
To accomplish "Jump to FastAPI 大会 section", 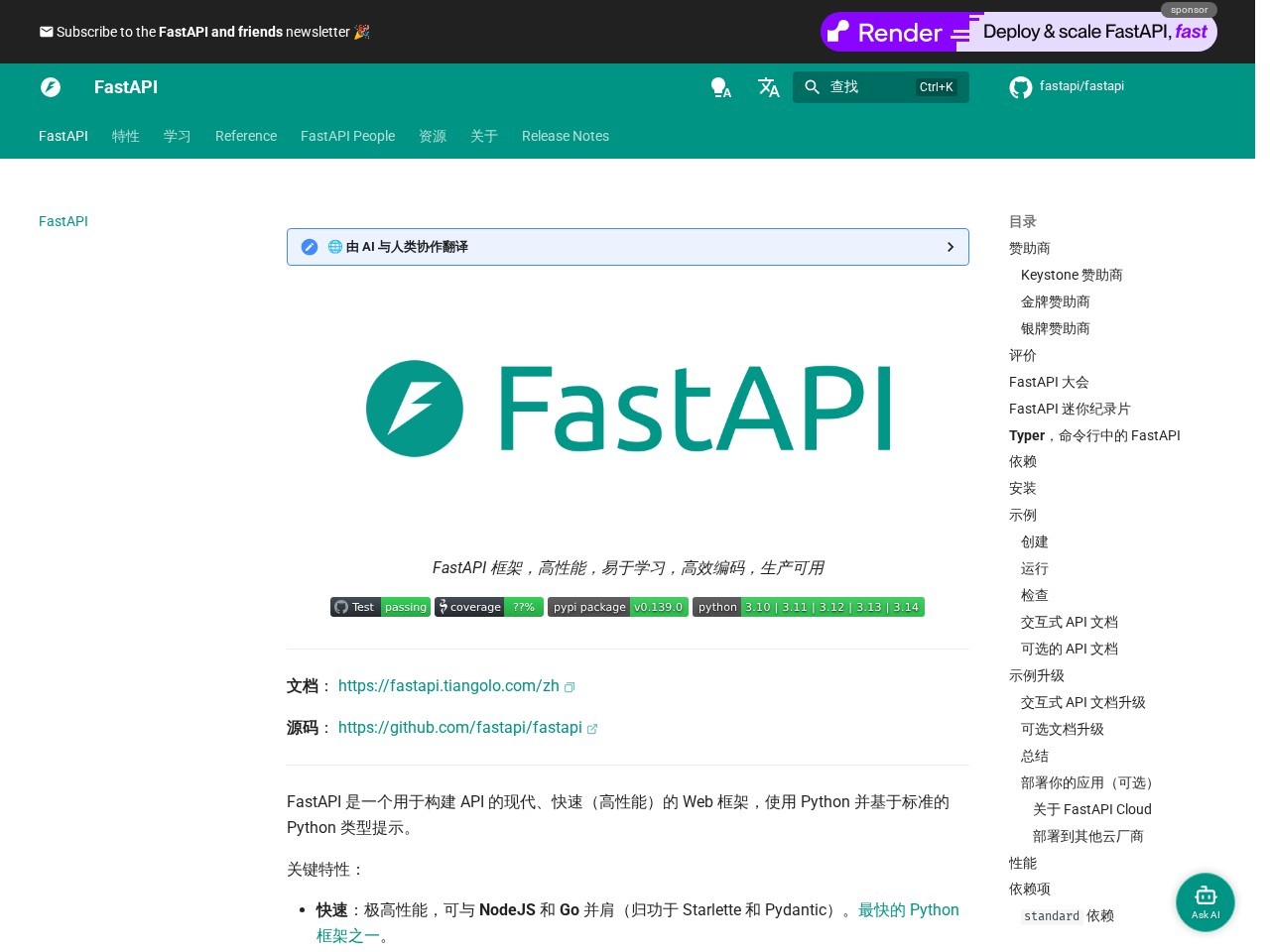I will pyautogui.click(x=1049, y=382).
